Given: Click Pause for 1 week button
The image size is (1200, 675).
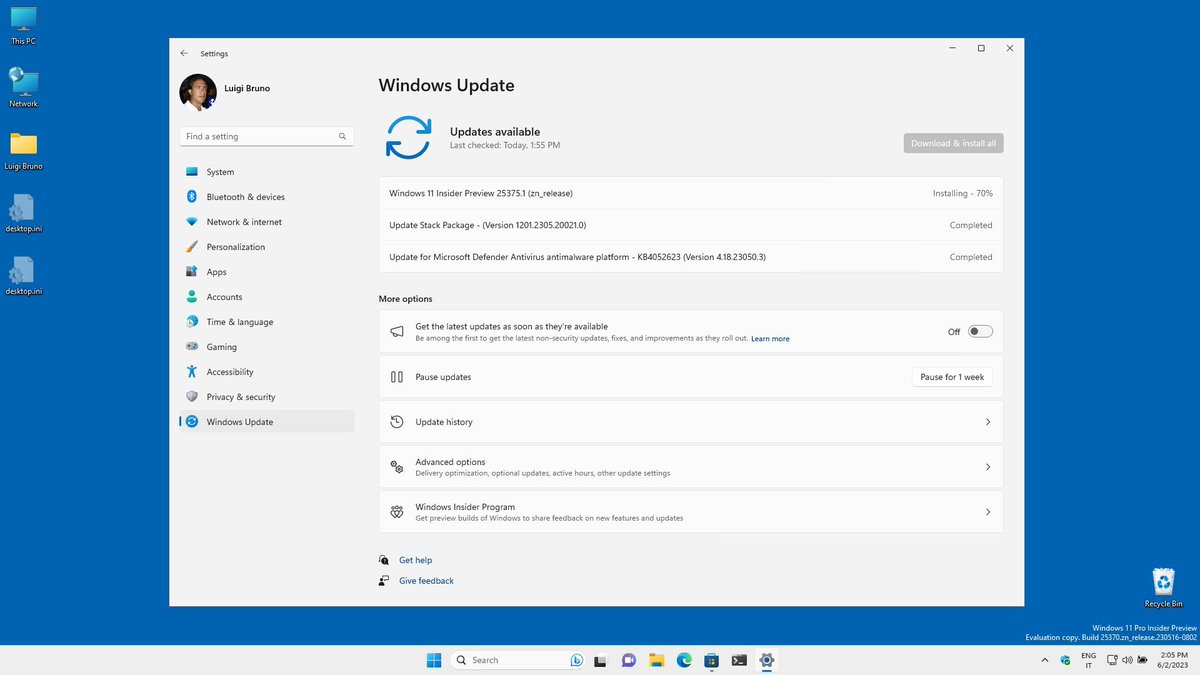Looking at the screenshot, I should pyautogui.click(x=952, y=377).
